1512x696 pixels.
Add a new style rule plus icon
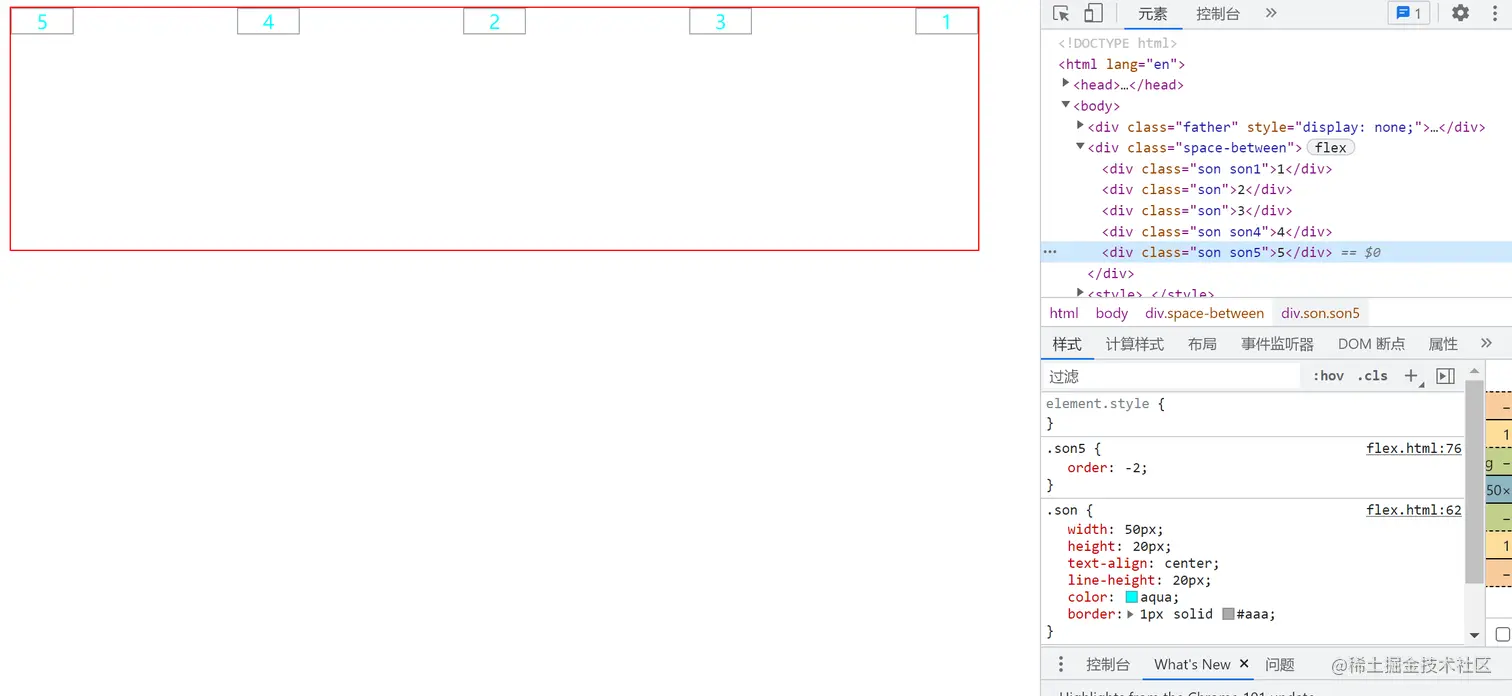click(x=1411, y=376)
